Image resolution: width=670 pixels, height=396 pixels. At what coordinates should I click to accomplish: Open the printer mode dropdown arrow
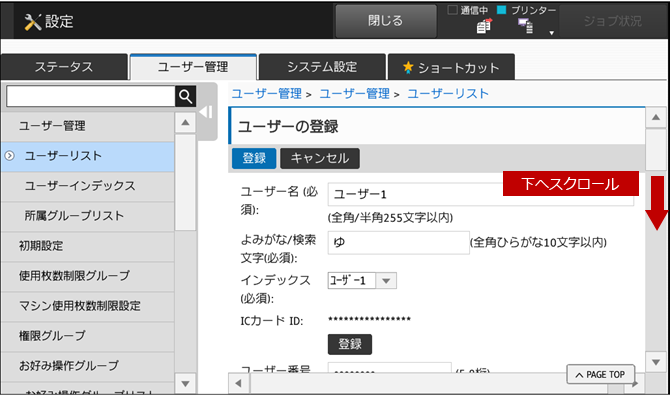[x=552, y=33]
